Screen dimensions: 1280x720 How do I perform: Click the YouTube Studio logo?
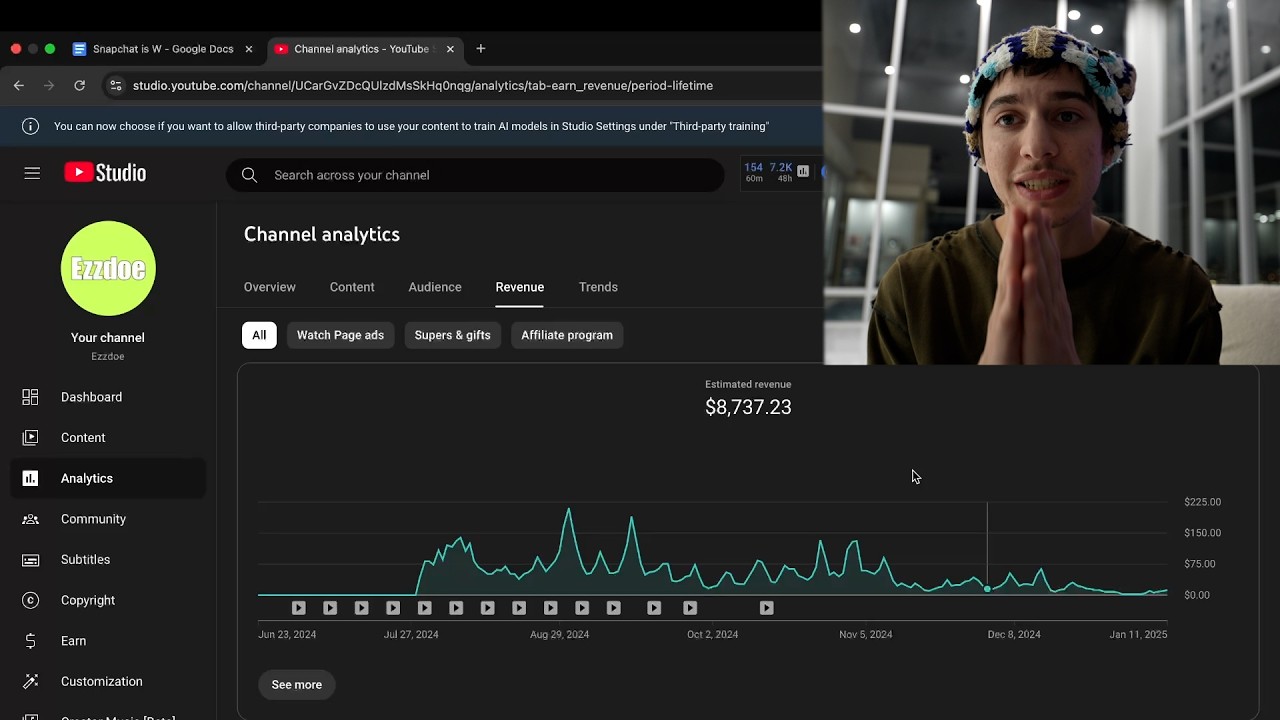[x=105, y=173]
